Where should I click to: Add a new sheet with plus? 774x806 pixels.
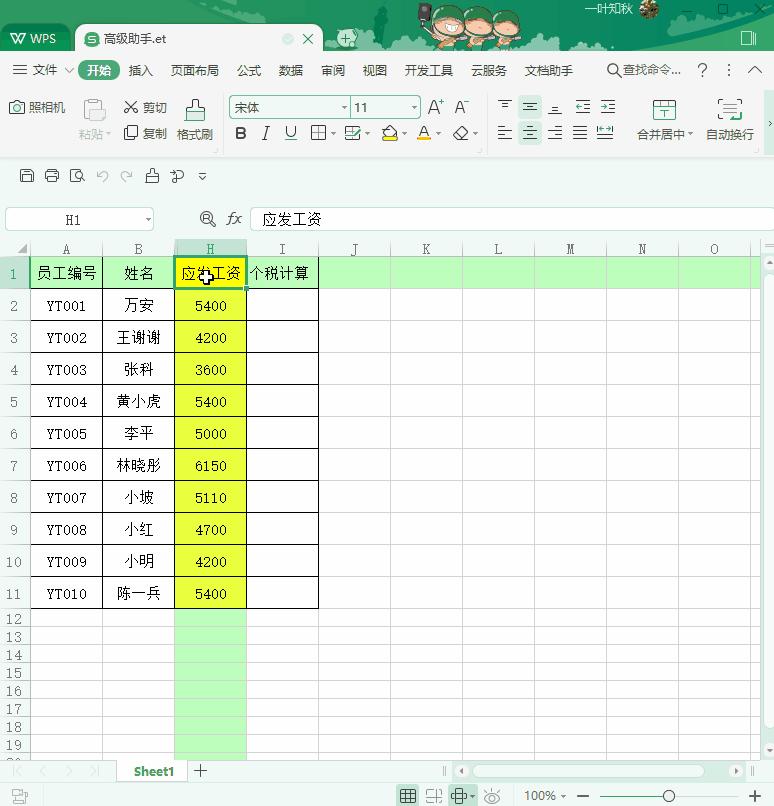(x=200, y=771)
